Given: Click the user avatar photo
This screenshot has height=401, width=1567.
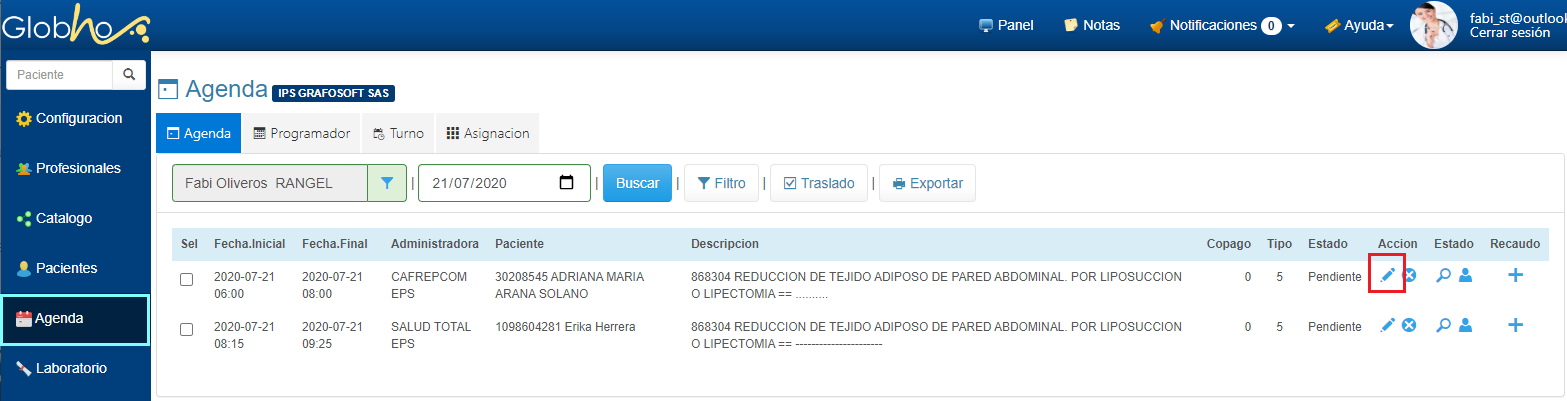Looking at the screenshot, I should point(1433,26).
